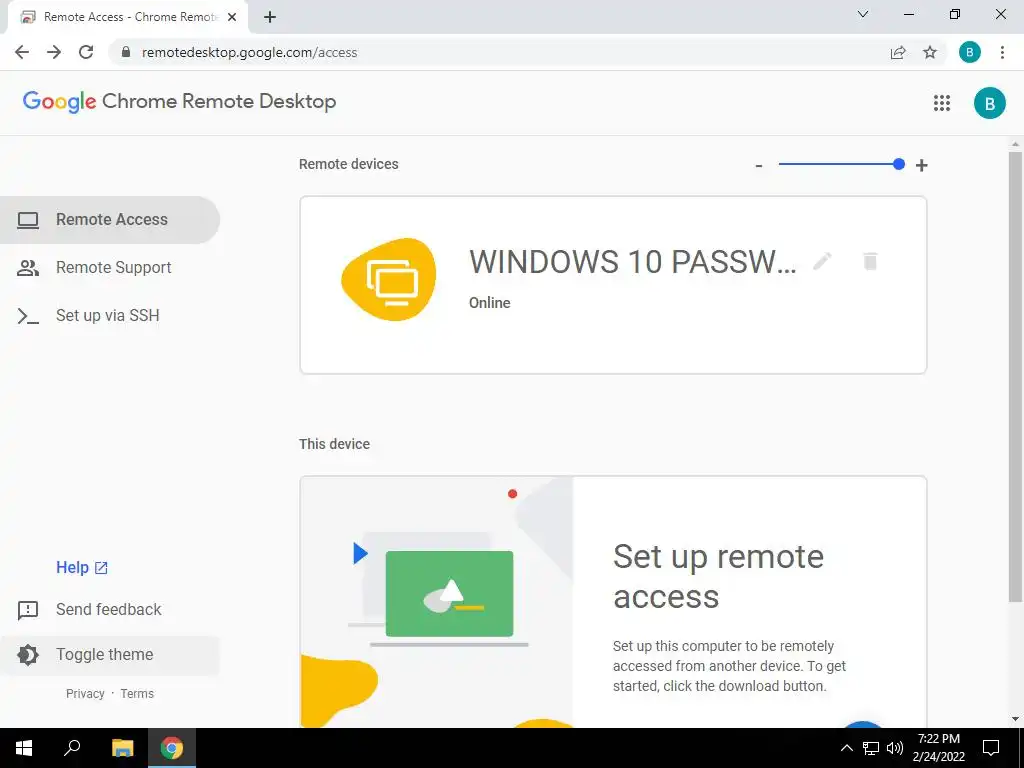Image resolution: width=1024 pixels, height=768 pixels.
Task: Click the yellow computer icon of remote device
Action: coord(389,280)
